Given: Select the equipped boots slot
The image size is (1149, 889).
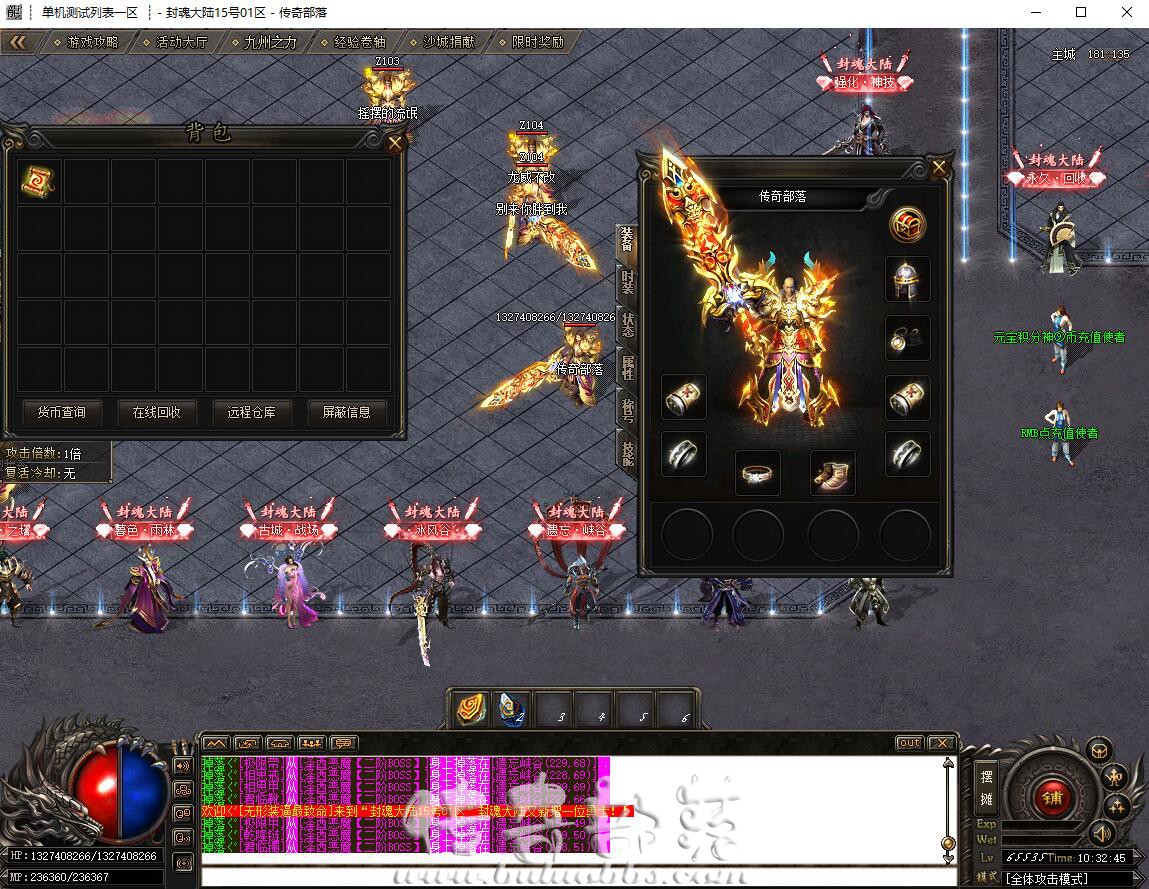Looking at the screenshot, I should tap(832, 473).
